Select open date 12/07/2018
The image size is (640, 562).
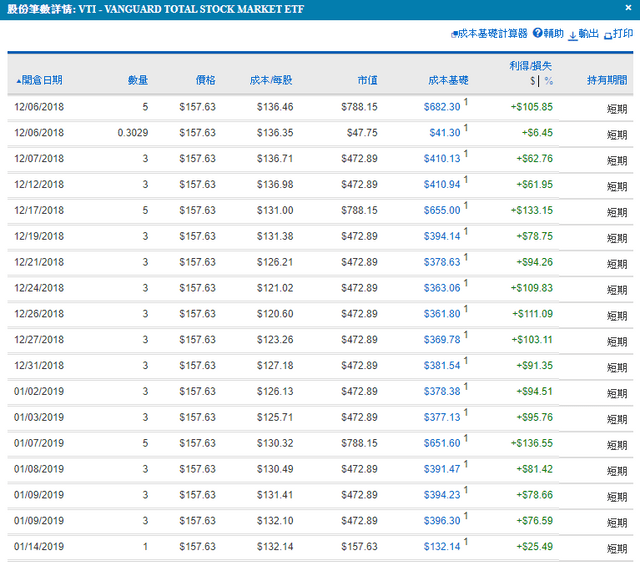click(x=39, y=158)
